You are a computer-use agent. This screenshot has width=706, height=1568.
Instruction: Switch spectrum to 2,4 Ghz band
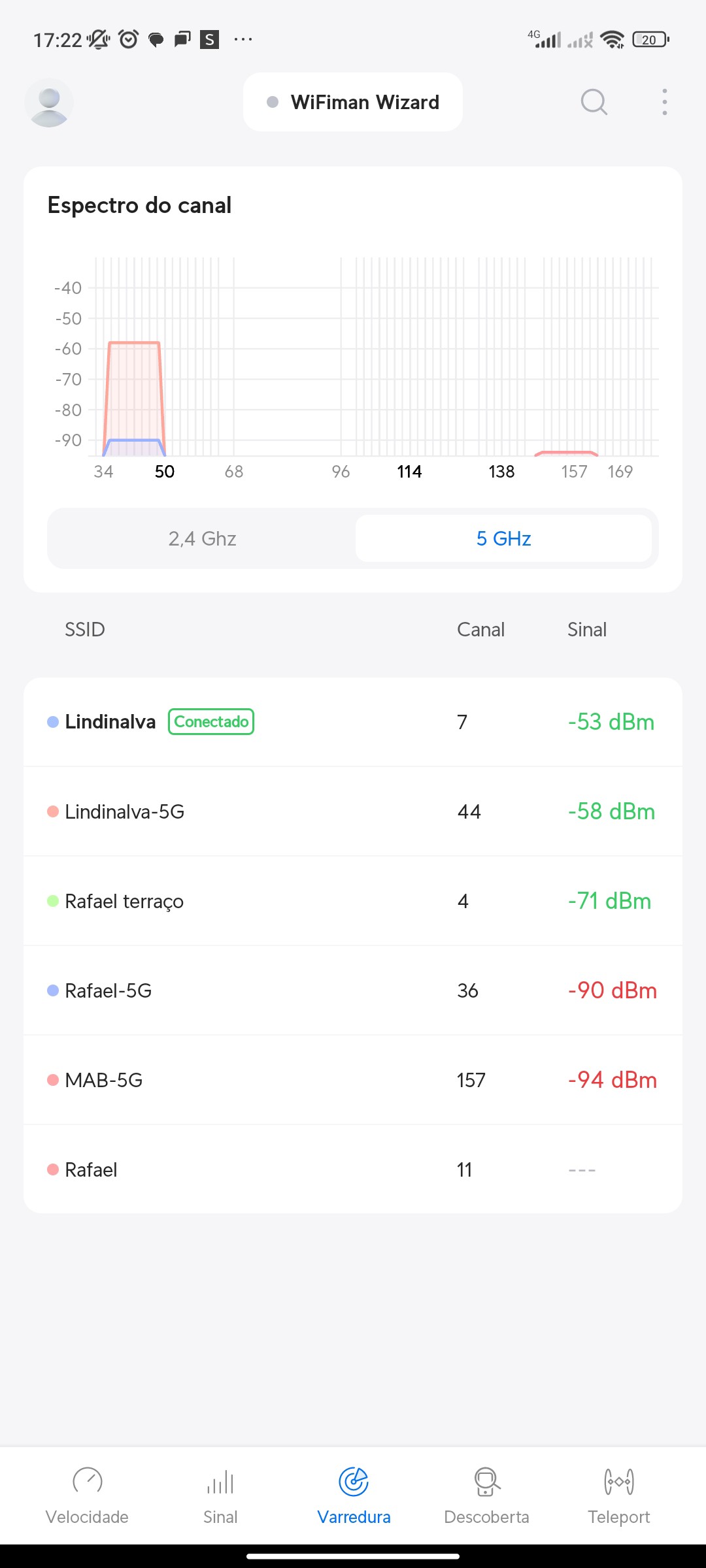click(202, 538)
